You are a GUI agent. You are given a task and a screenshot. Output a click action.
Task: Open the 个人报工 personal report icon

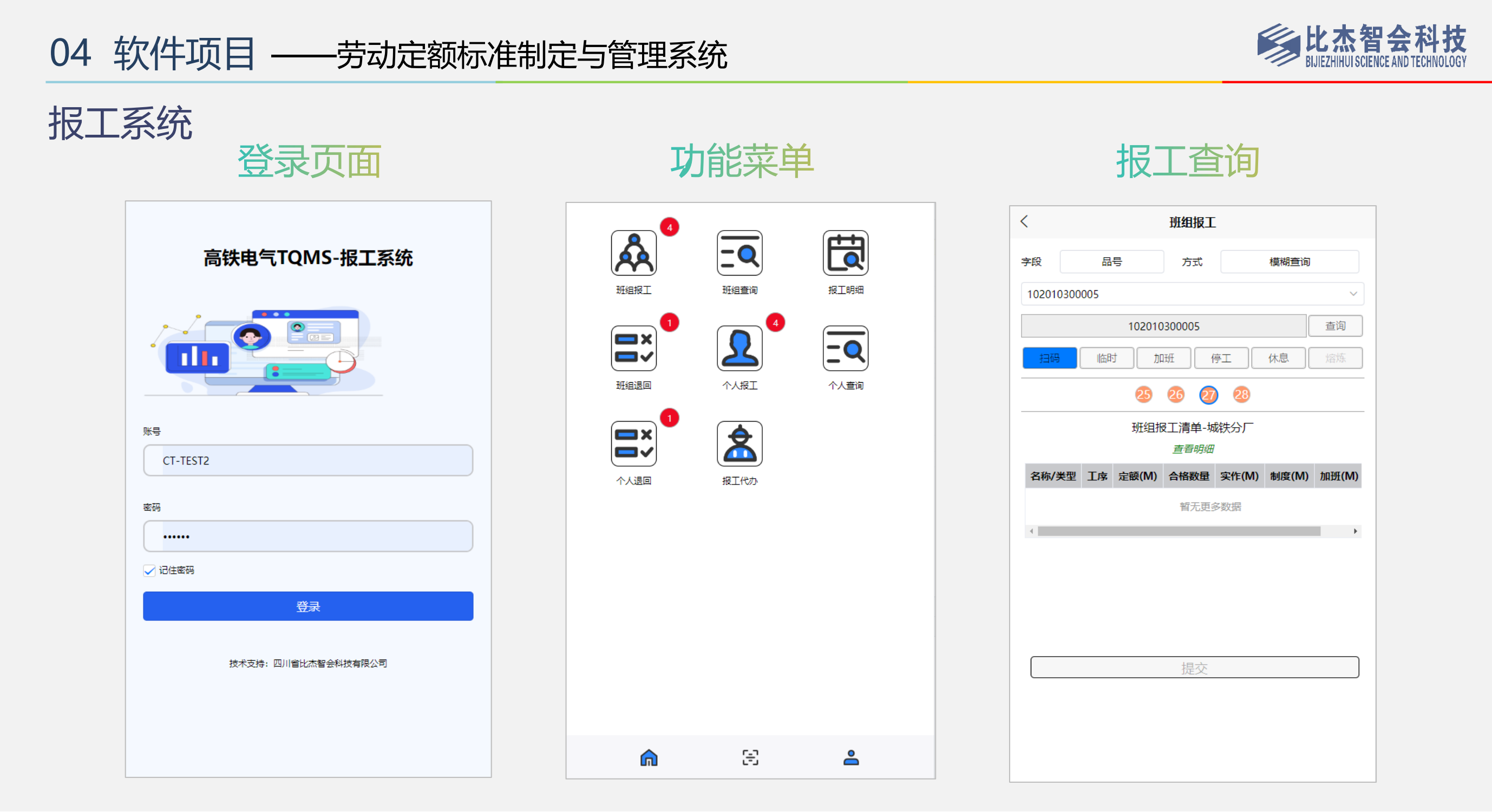pos(740,349)
